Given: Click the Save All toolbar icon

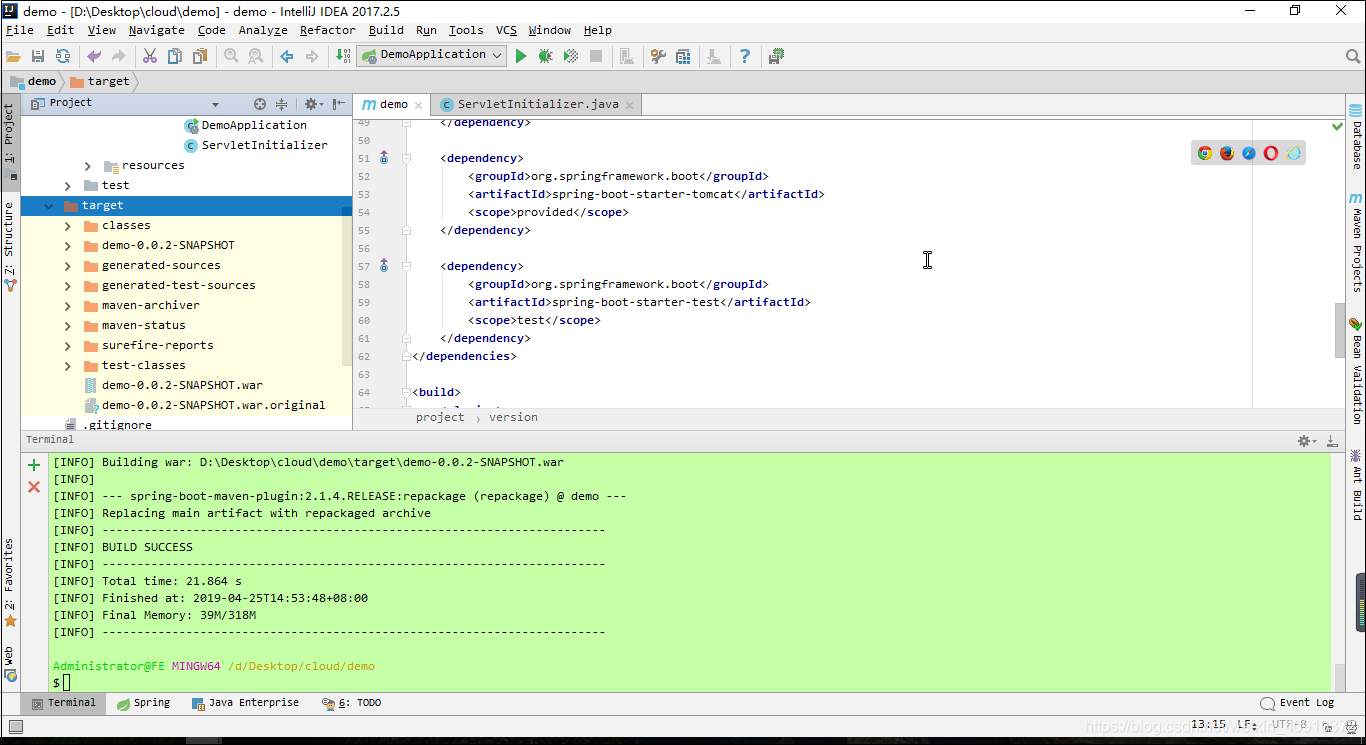Looking at the screenshot, I should coord(38,56).
